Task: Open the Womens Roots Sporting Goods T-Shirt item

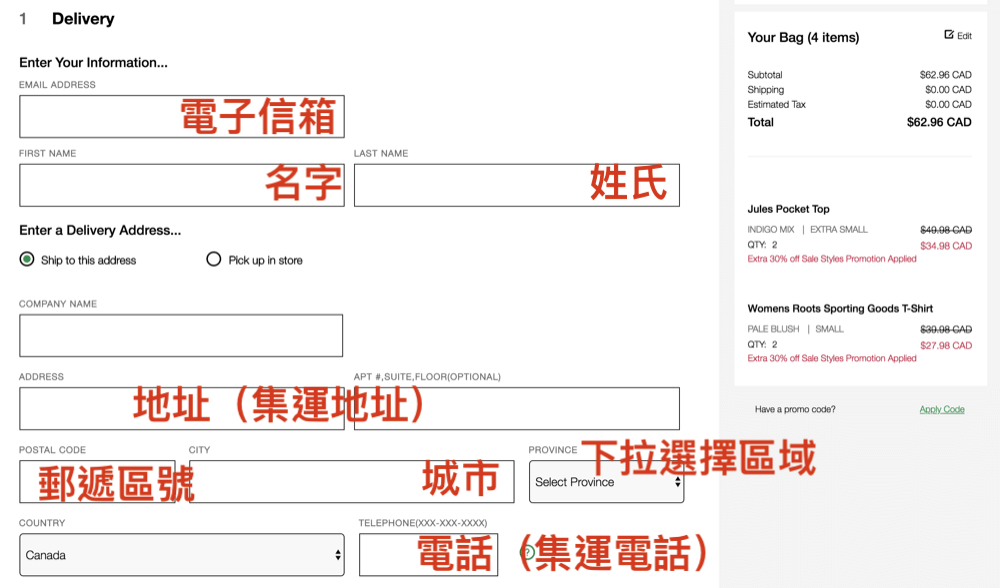Action: pos(840,309)
